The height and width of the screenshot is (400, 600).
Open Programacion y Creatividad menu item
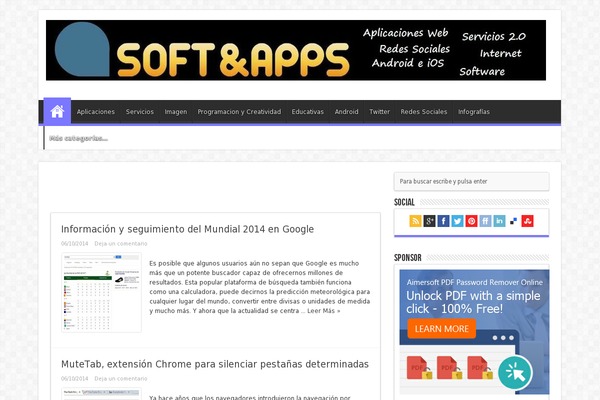239,112
